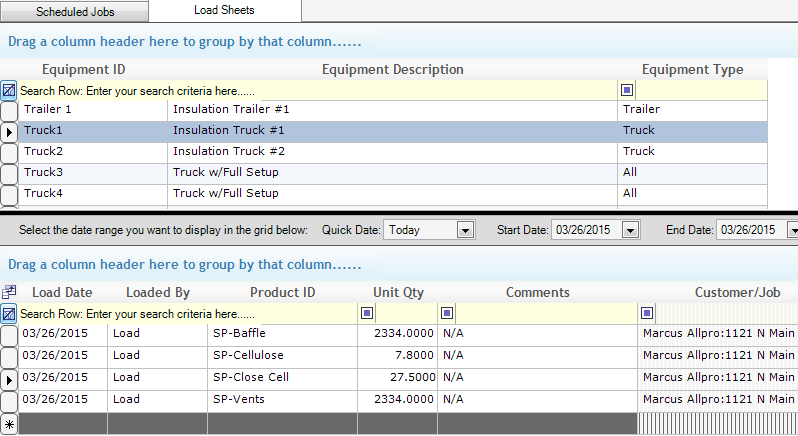Image resolution: width=798 pixels, height=436 pixels.
Task: Click the SP-Cellulose product cell
Action: (282, 356)
